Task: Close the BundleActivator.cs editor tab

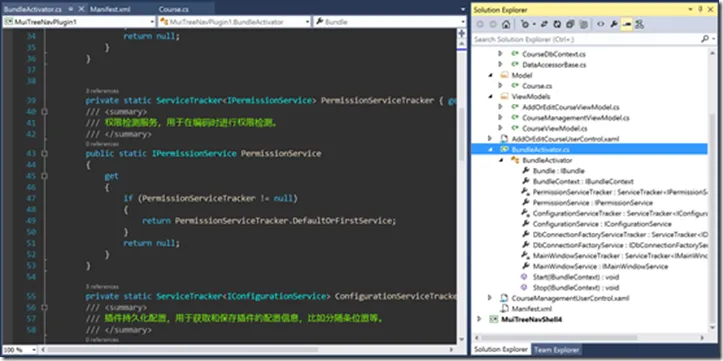Action: [x=81, y=9]
